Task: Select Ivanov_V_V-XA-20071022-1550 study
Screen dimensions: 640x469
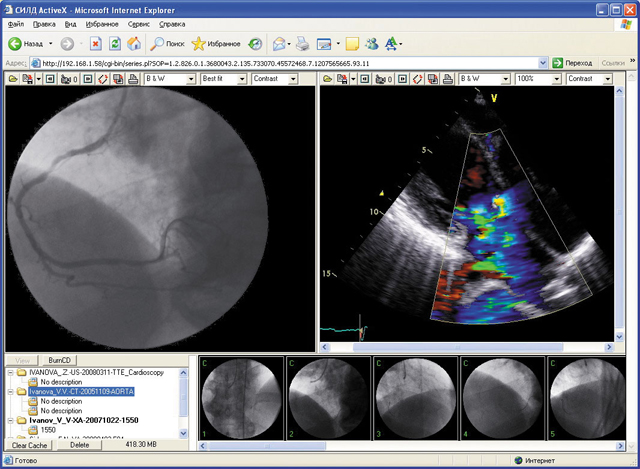Action: 84,420
